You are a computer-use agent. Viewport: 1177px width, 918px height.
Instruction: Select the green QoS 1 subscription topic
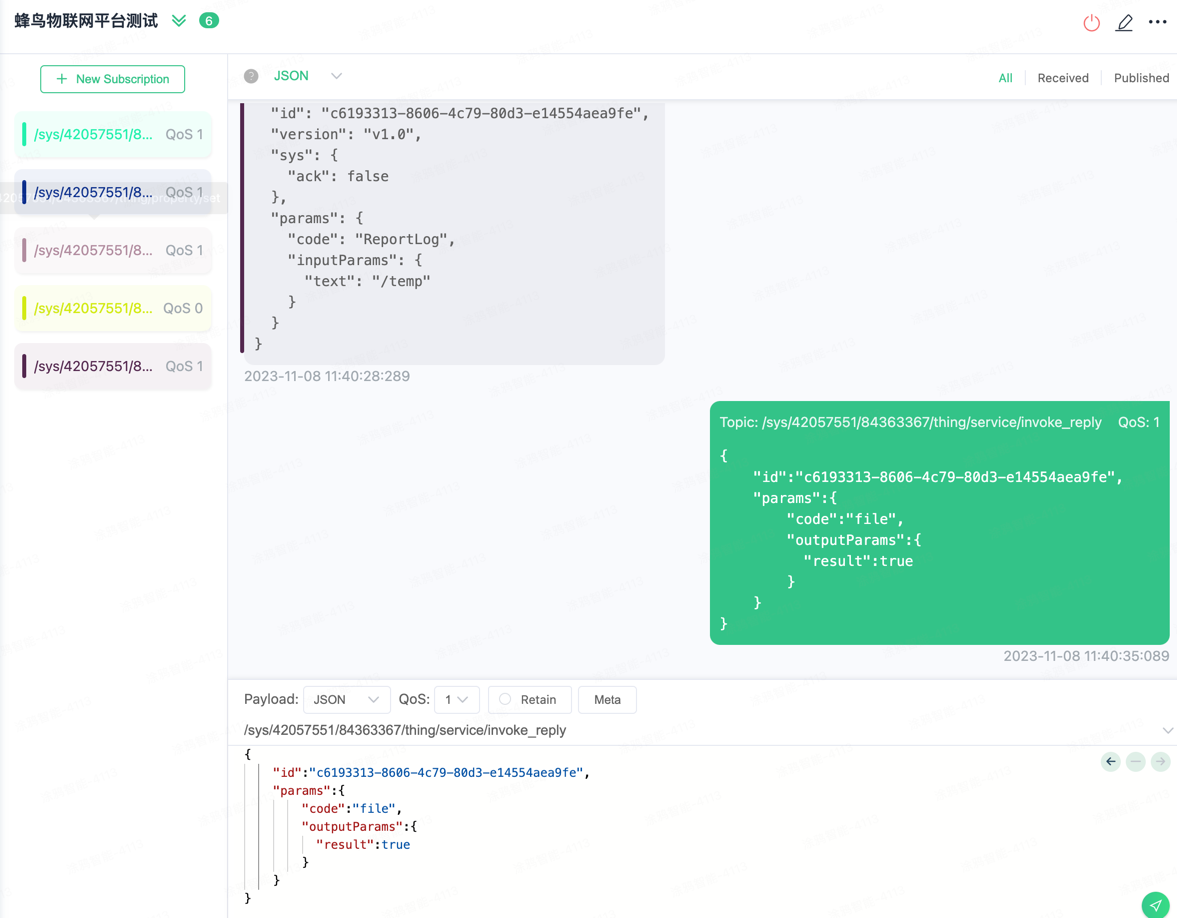pos(113,134)
